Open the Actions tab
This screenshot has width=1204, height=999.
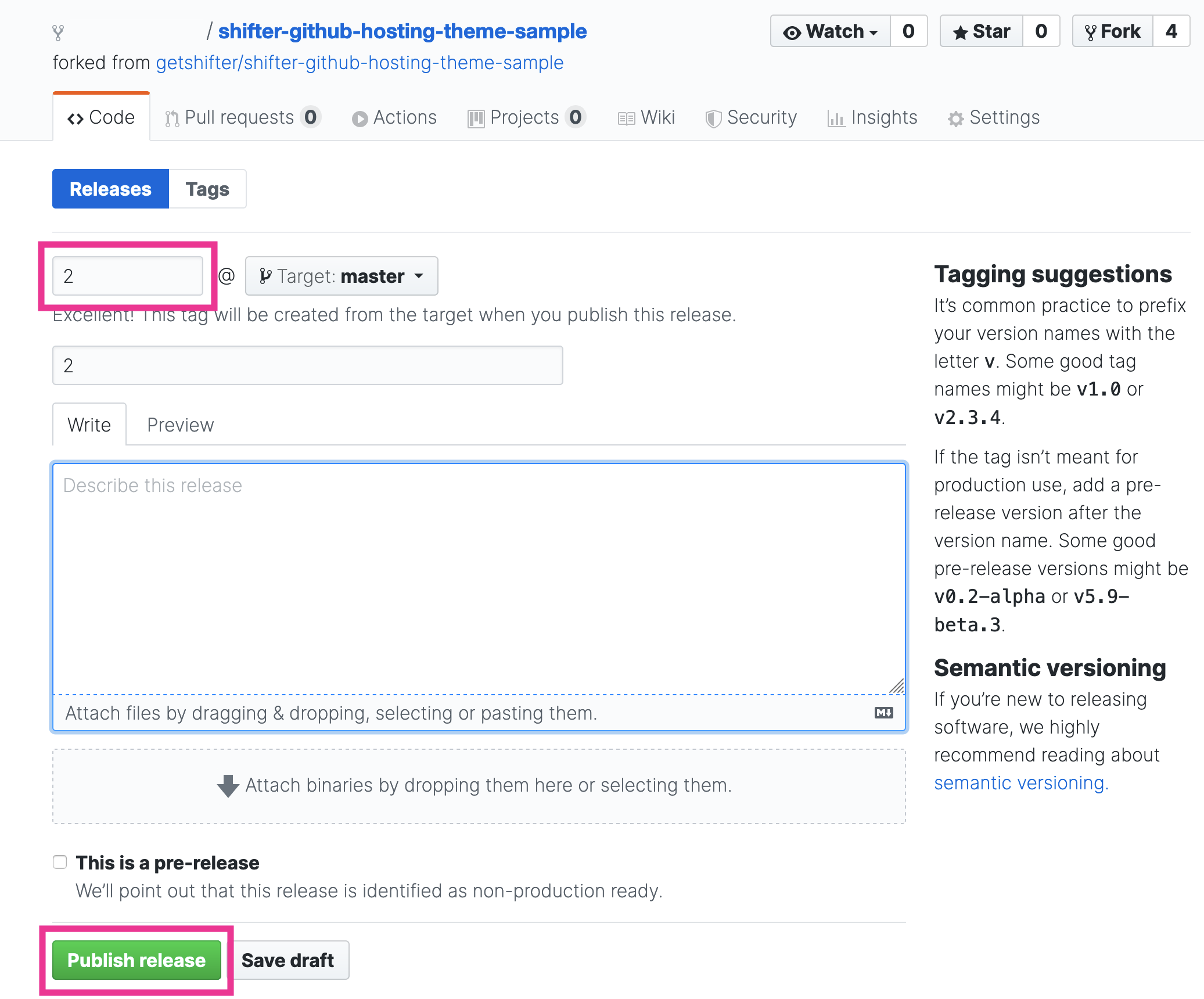click(394, 117)
